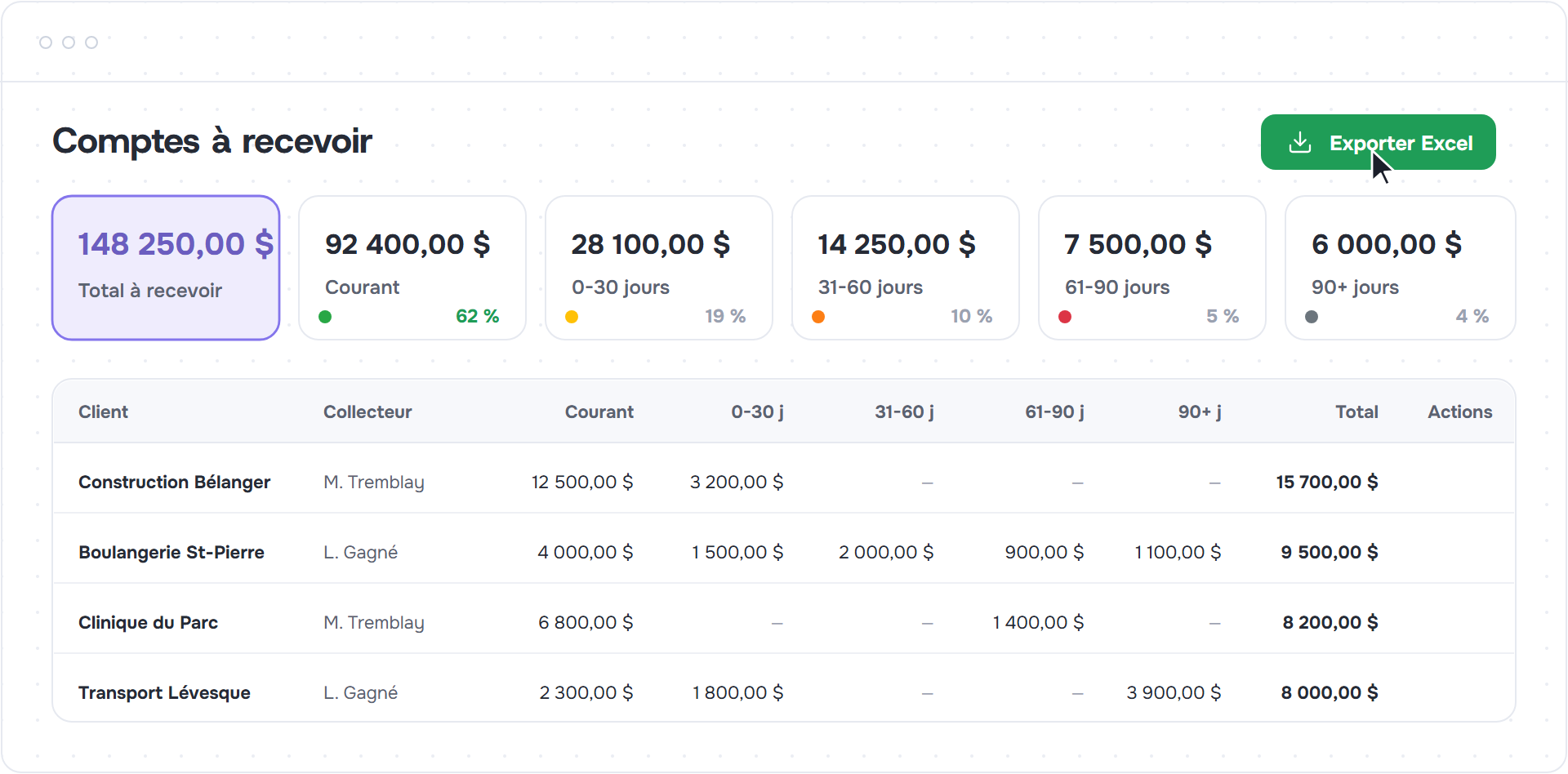Click the green dot on Courant card
Image resolution: width=1568 pixels, height=774 pixels.
tap(325, 317)
